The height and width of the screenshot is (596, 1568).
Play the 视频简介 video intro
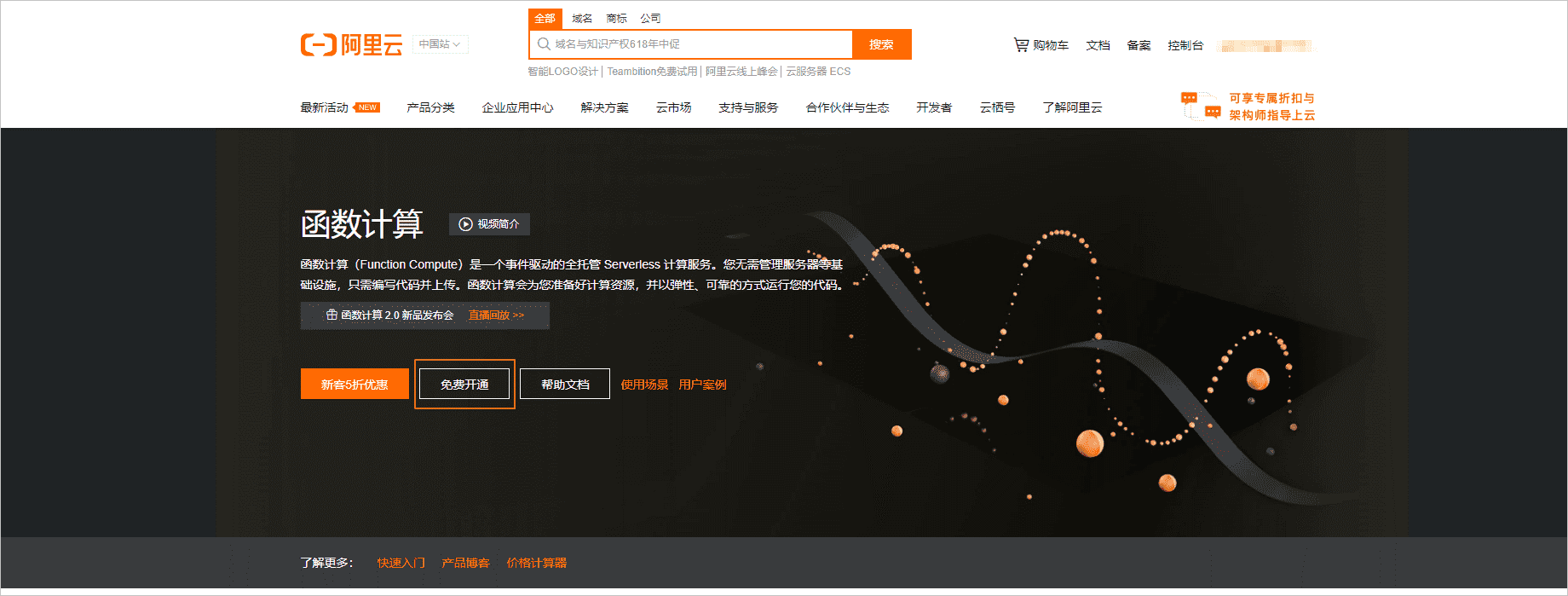[x=489, y=224]
